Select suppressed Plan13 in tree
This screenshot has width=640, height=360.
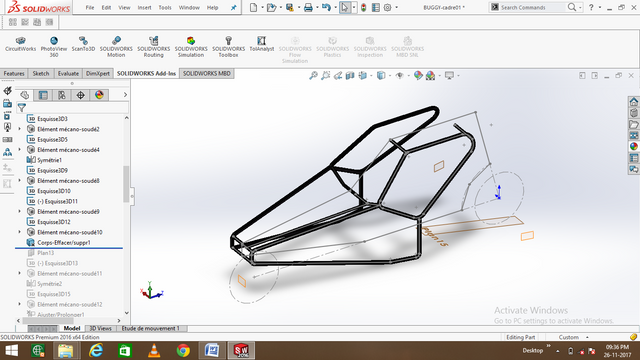point(41,253)
